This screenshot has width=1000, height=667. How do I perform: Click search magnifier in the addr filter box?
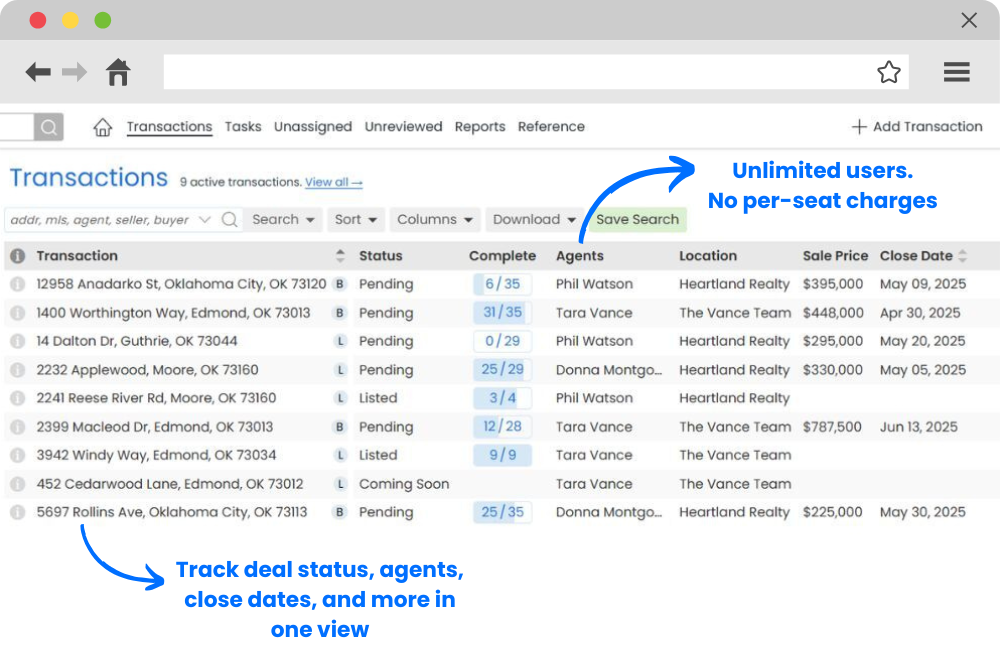coord(230,219)
